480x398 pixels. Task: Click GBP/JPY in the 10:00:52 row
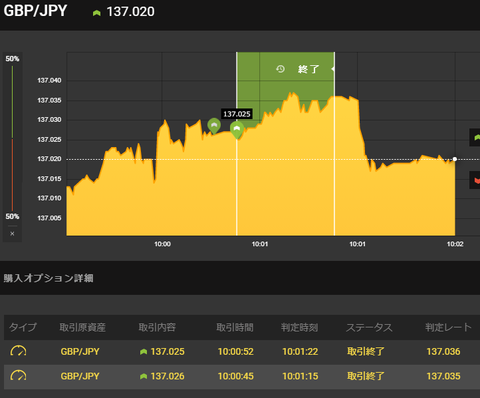click(80, 352)
